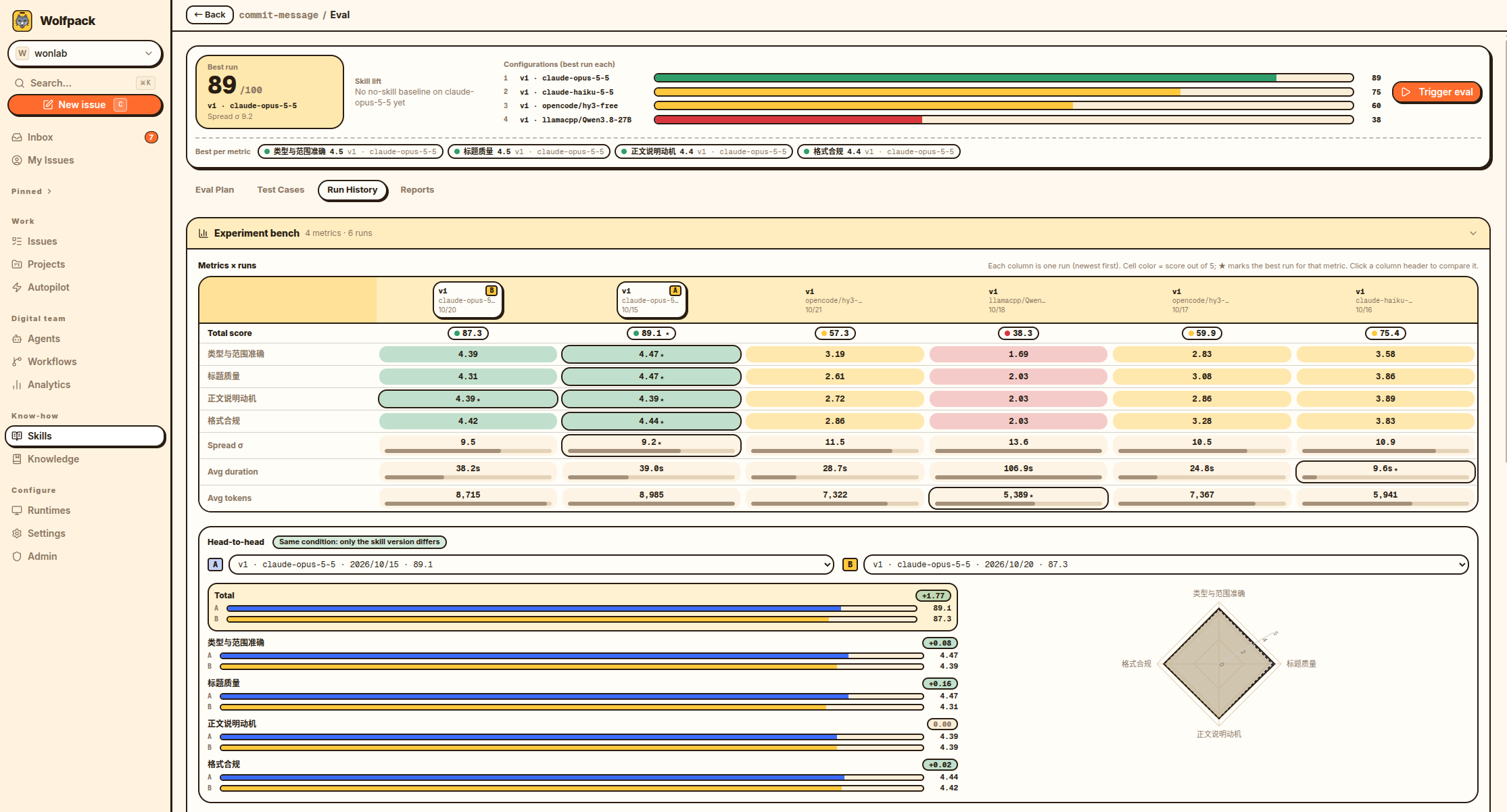This screenshot has width=1507, height=812.
Task: Click the Wolfpack wolf logo icon
Action: click(x=22, y=21)
